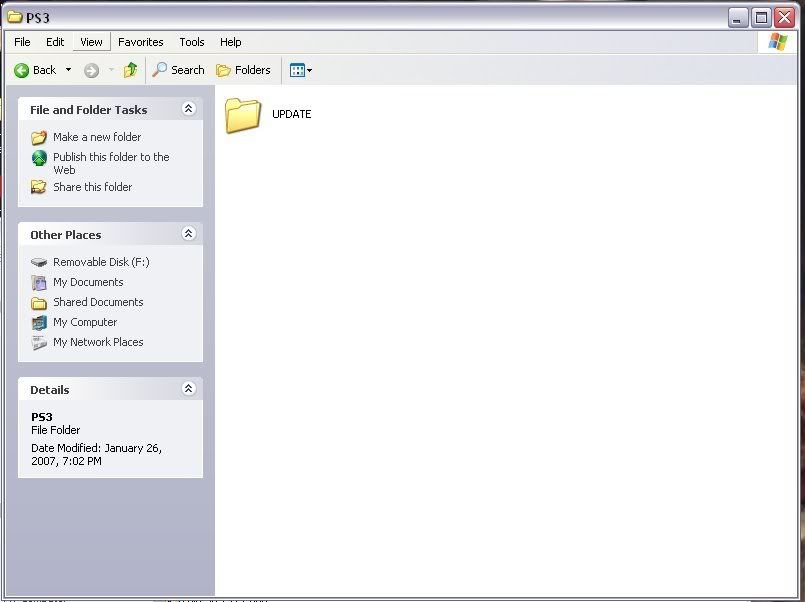
Task: Go to My Network Places link
Action: point(98,342)
